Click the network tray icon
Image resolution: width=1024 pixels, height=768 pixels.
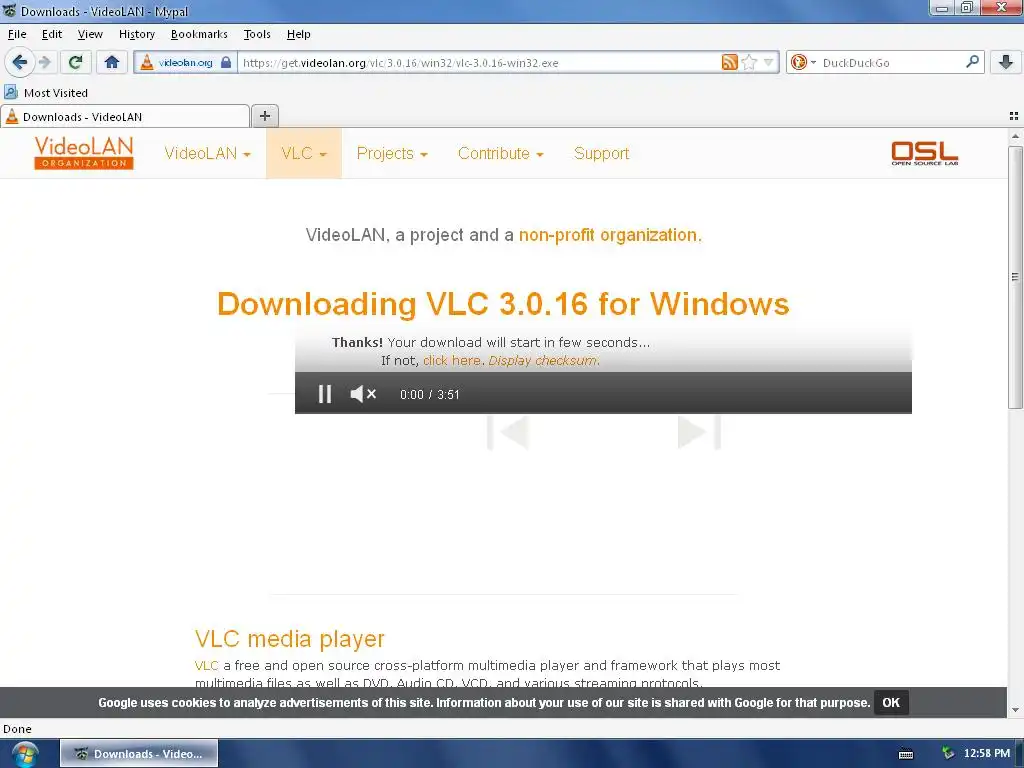948,754
